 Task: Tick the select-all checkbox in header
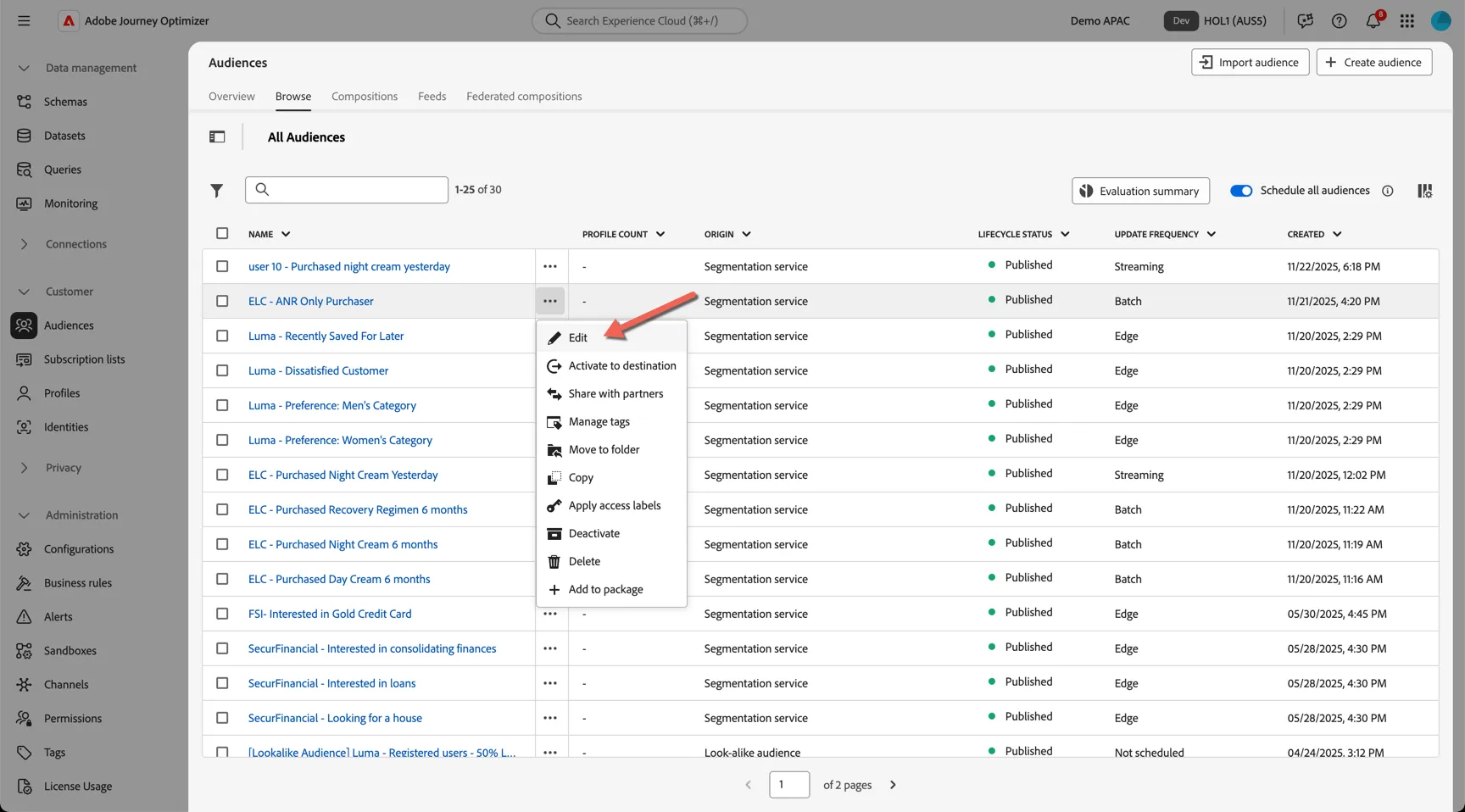[x=222, y=233]
